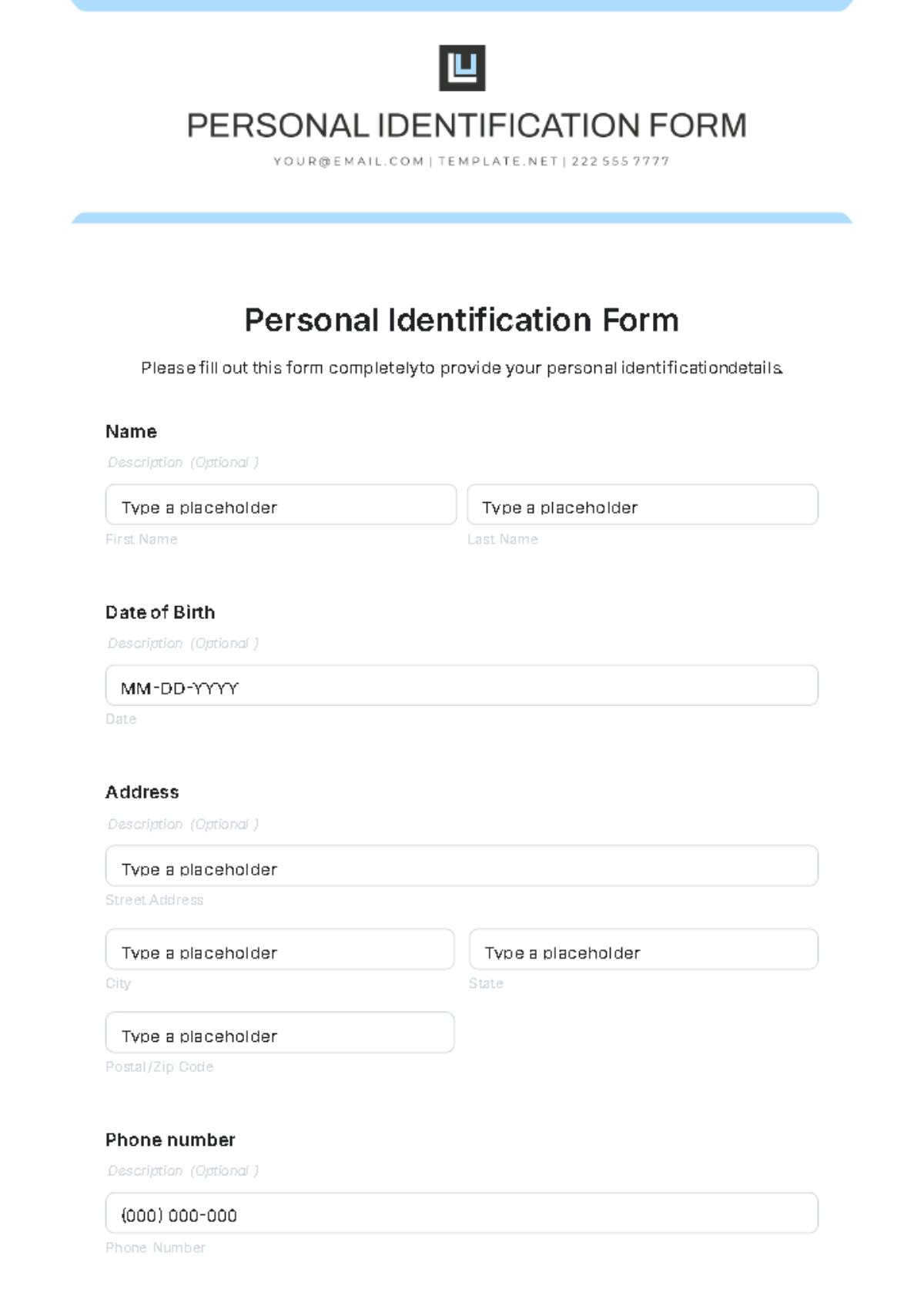The height and width of the screenshot is (1309, 924).
Task: Click the First Name input field
Action: point(281,505)
